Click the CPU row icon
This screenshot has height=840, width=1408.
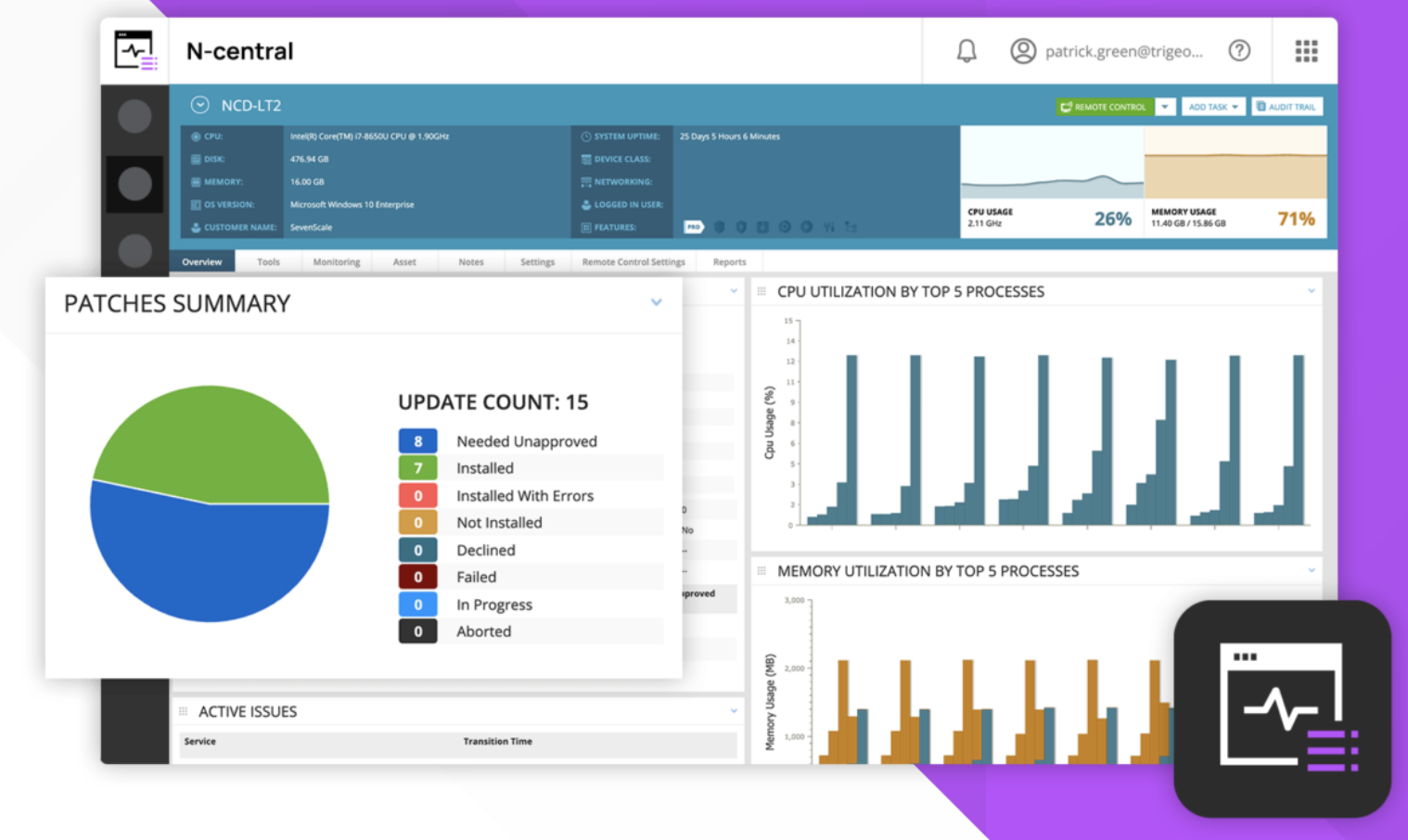click(196, 136)
